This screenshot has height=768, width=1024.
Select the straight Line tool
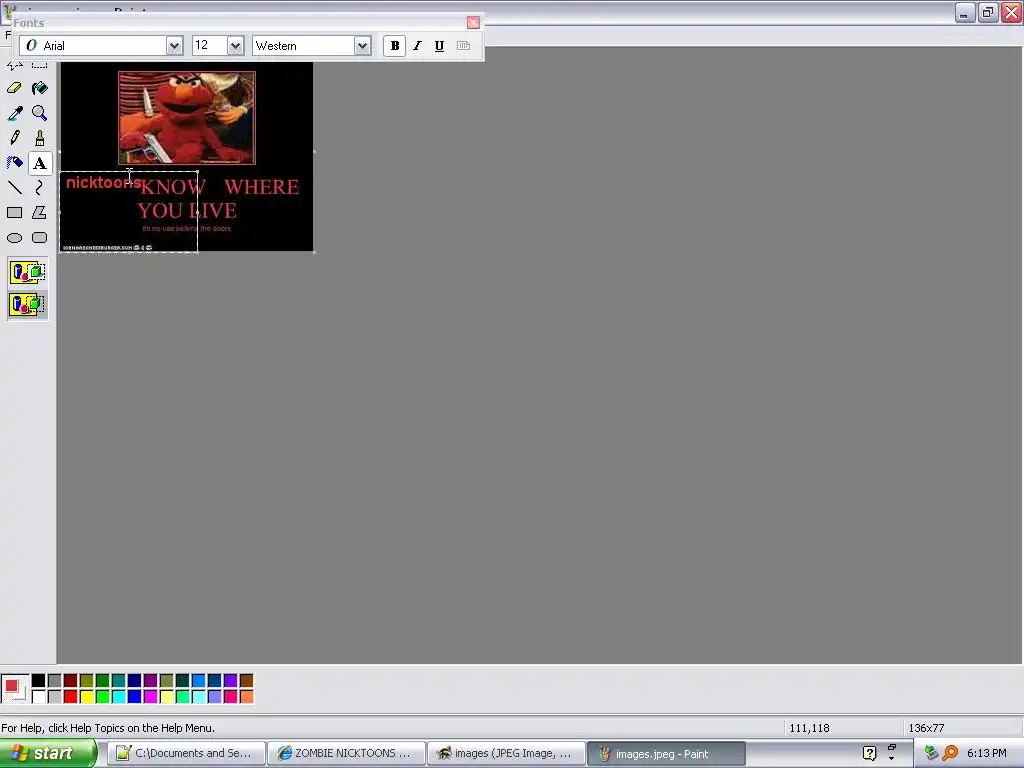click(x=14, y=187)
